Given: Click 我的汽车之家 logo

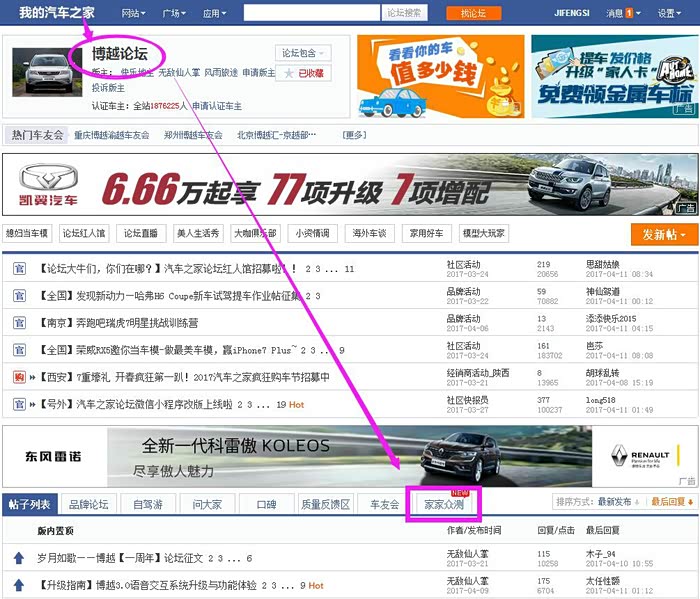Looking at the screenshot, I should (x=57, y=12).
